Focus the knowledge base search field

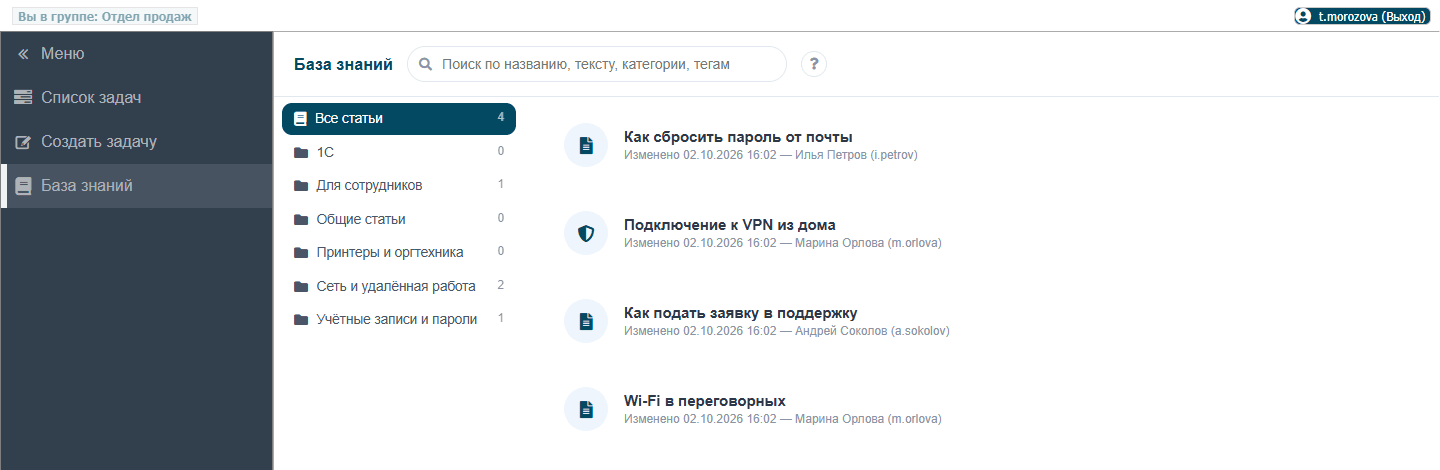click(597, 64)
